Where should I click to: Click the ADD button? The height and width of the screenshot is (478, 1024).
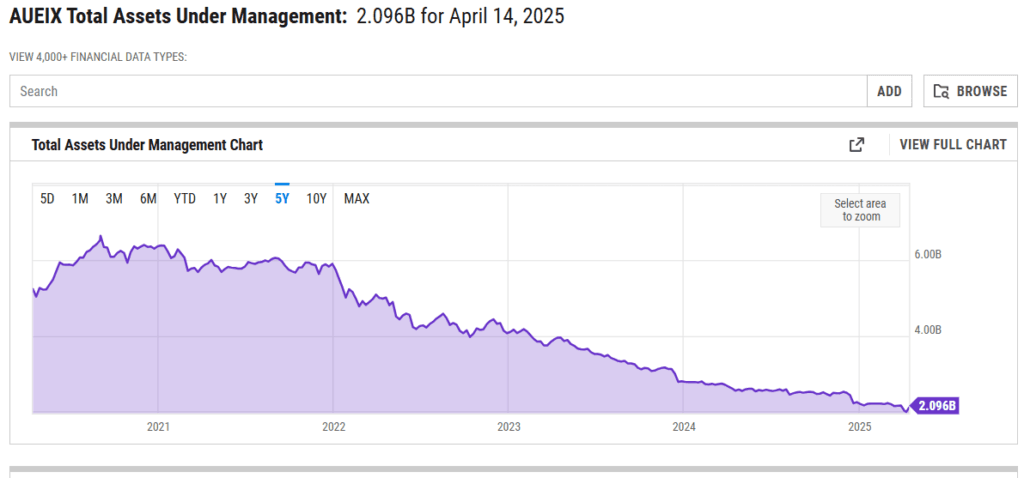(x=889, y=91)
